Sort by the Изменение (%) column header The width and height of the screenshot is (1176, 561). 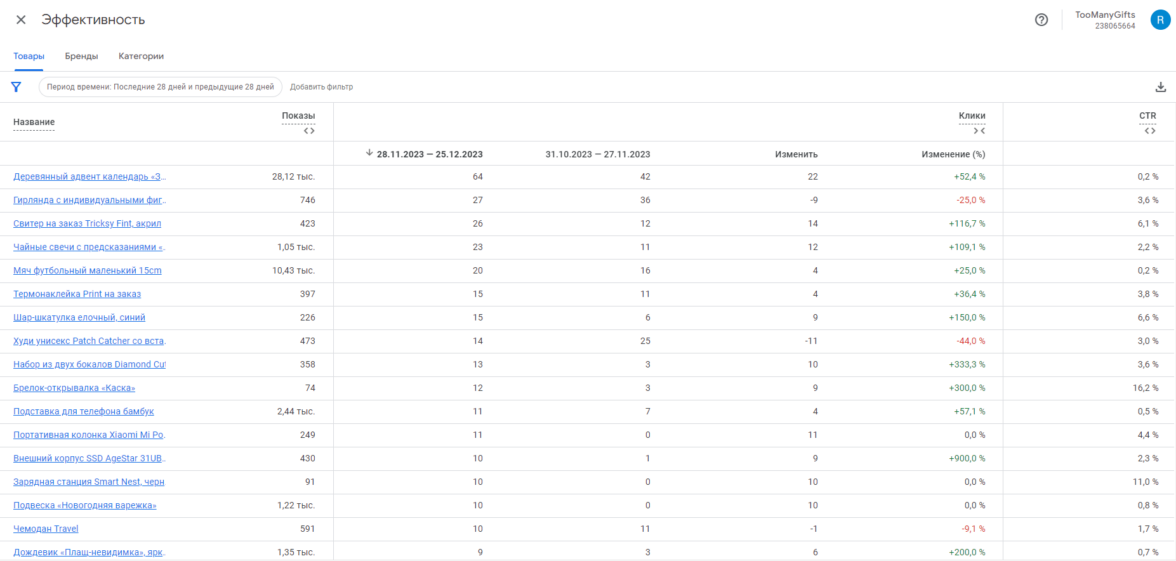(953, 154)
